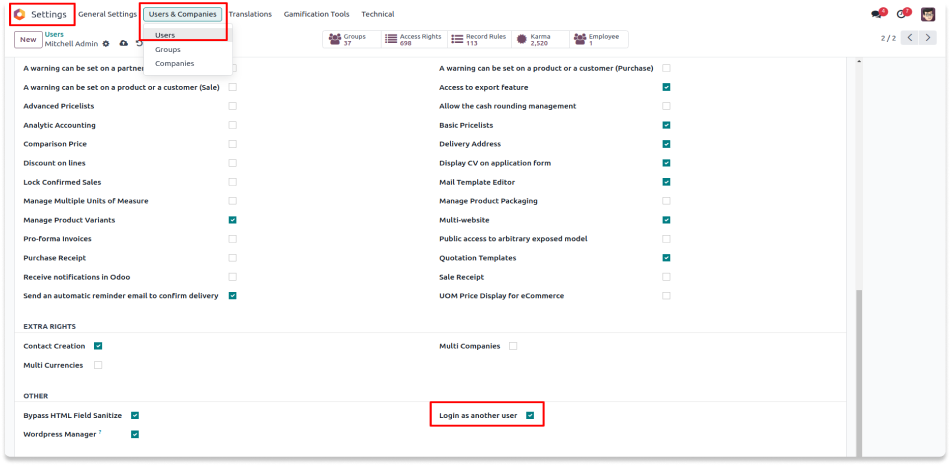This screenshot has height=465, width=950.
Task: Select Groups from the dropdown list
Action: click(x=167, y=49)
